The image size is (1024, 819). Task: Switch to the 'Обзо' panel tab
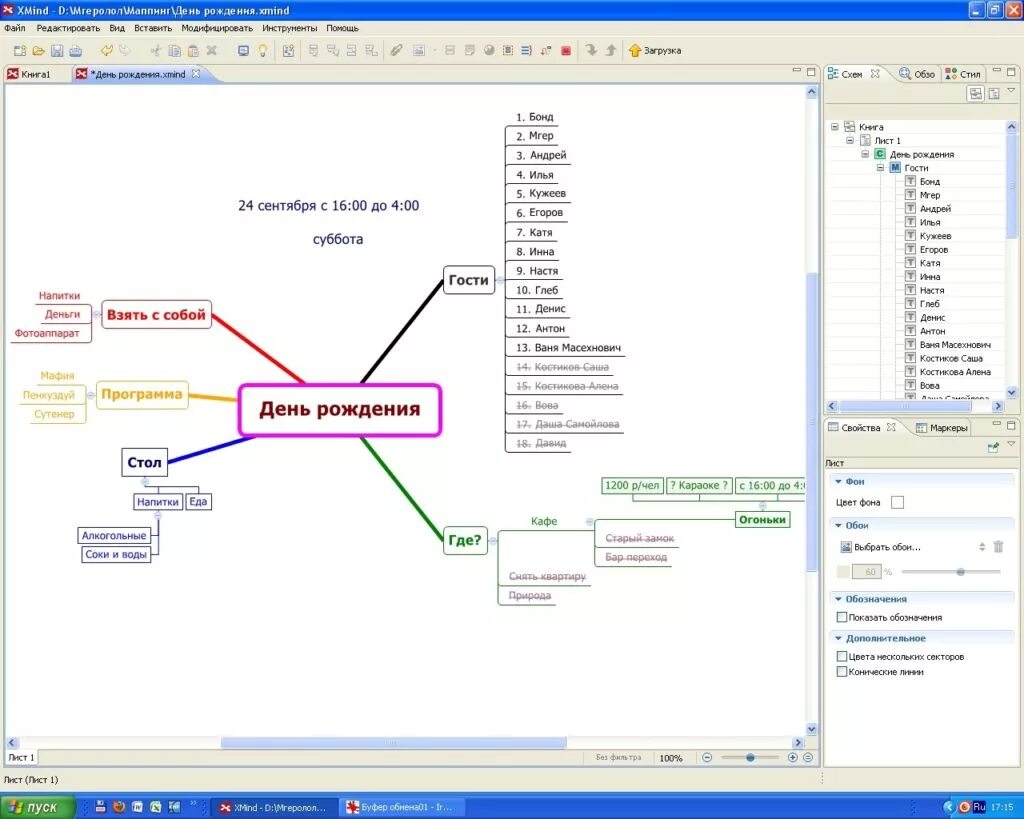click(x=917, y=74)
